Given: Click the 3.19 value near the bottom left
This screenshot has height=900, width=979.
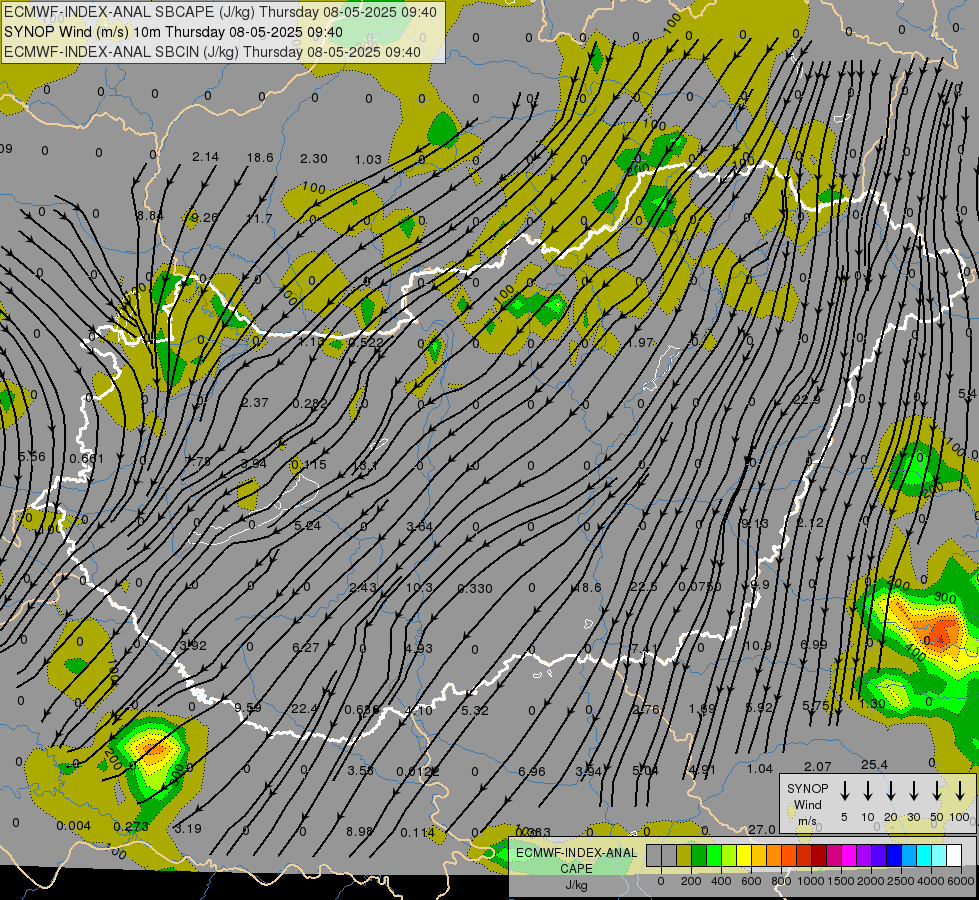Looking at the screenshot, I should (x=188, y=829).
